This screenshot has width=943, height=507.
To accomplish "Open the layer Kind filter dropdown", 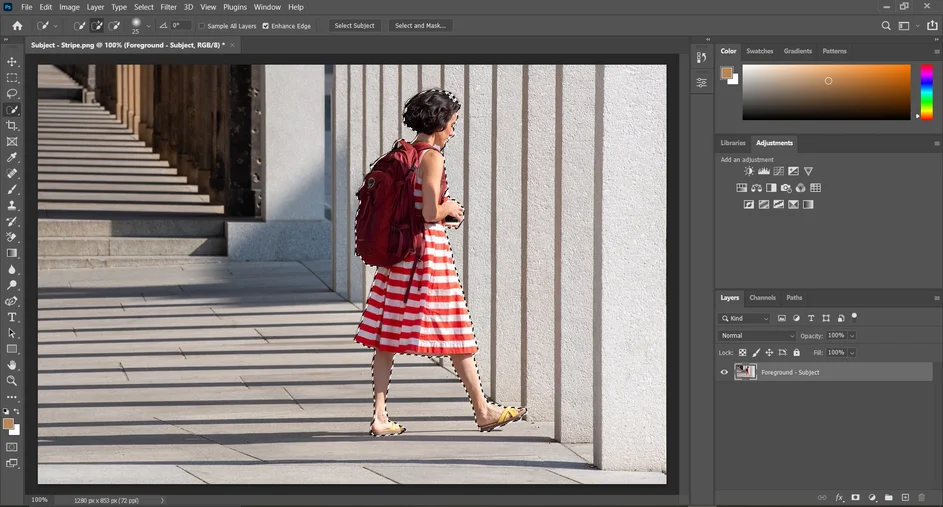I will pyautogui.click(x=745, y=319).
